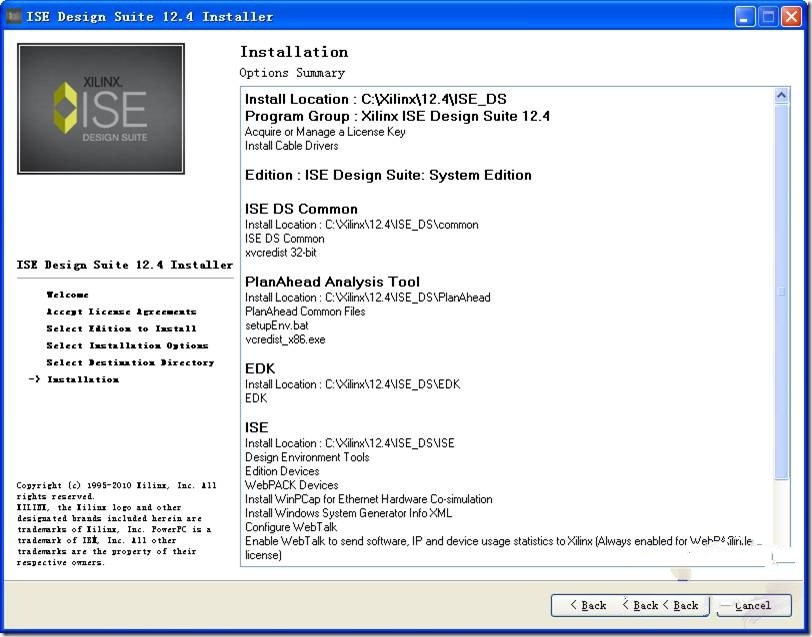Viewport: 812px width, 637px height.
Task: Click 'Acquire or Manage a License Key' line
Action: coord(325,132)
